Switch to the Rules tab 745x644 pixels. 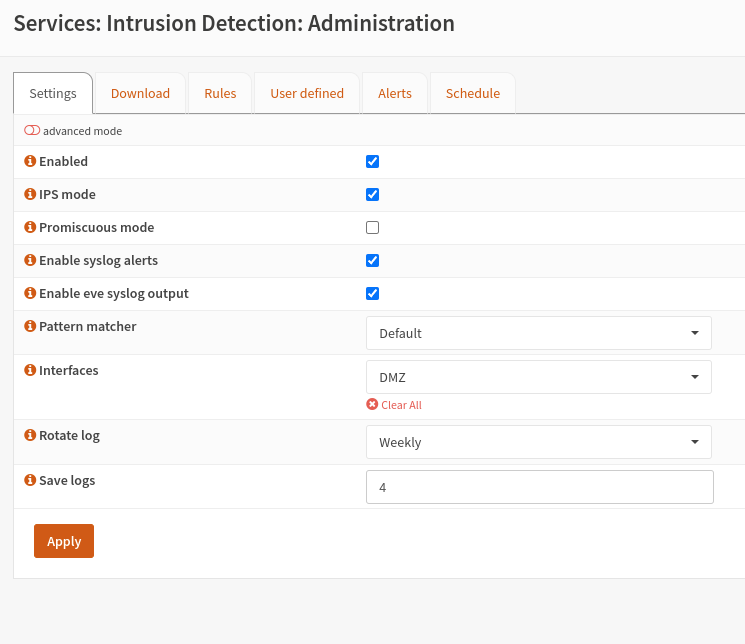(x=220, y=93)
